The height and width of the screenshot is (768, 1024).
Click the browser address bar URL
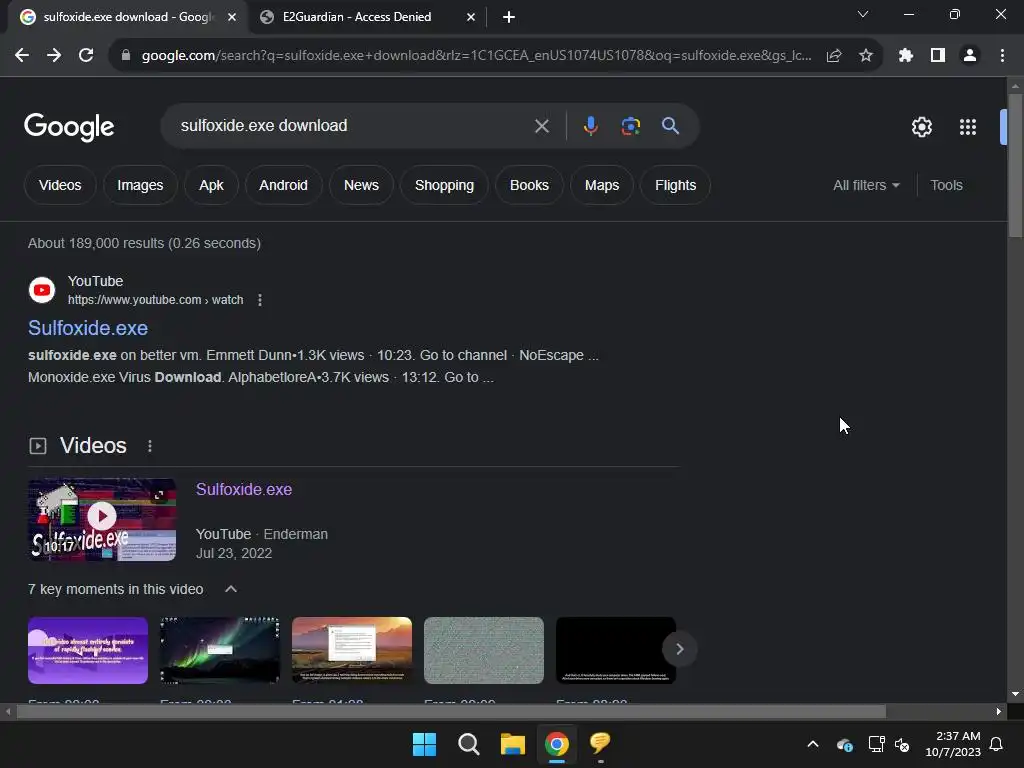[x=477, y=56]
